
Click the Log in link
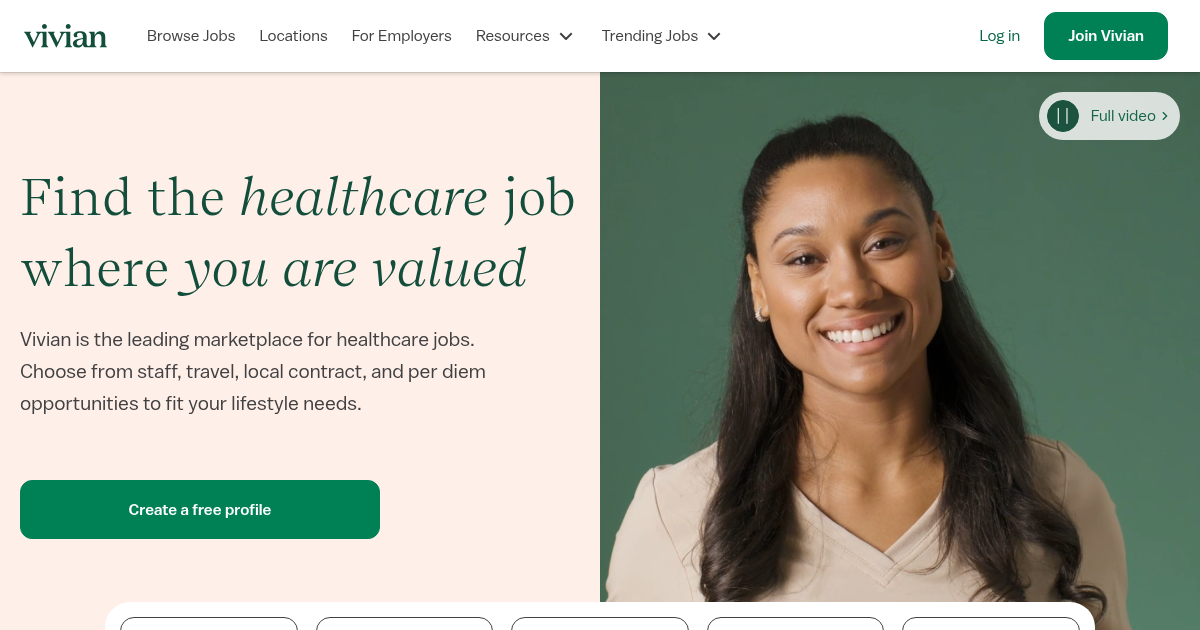(x=999, y=36)
